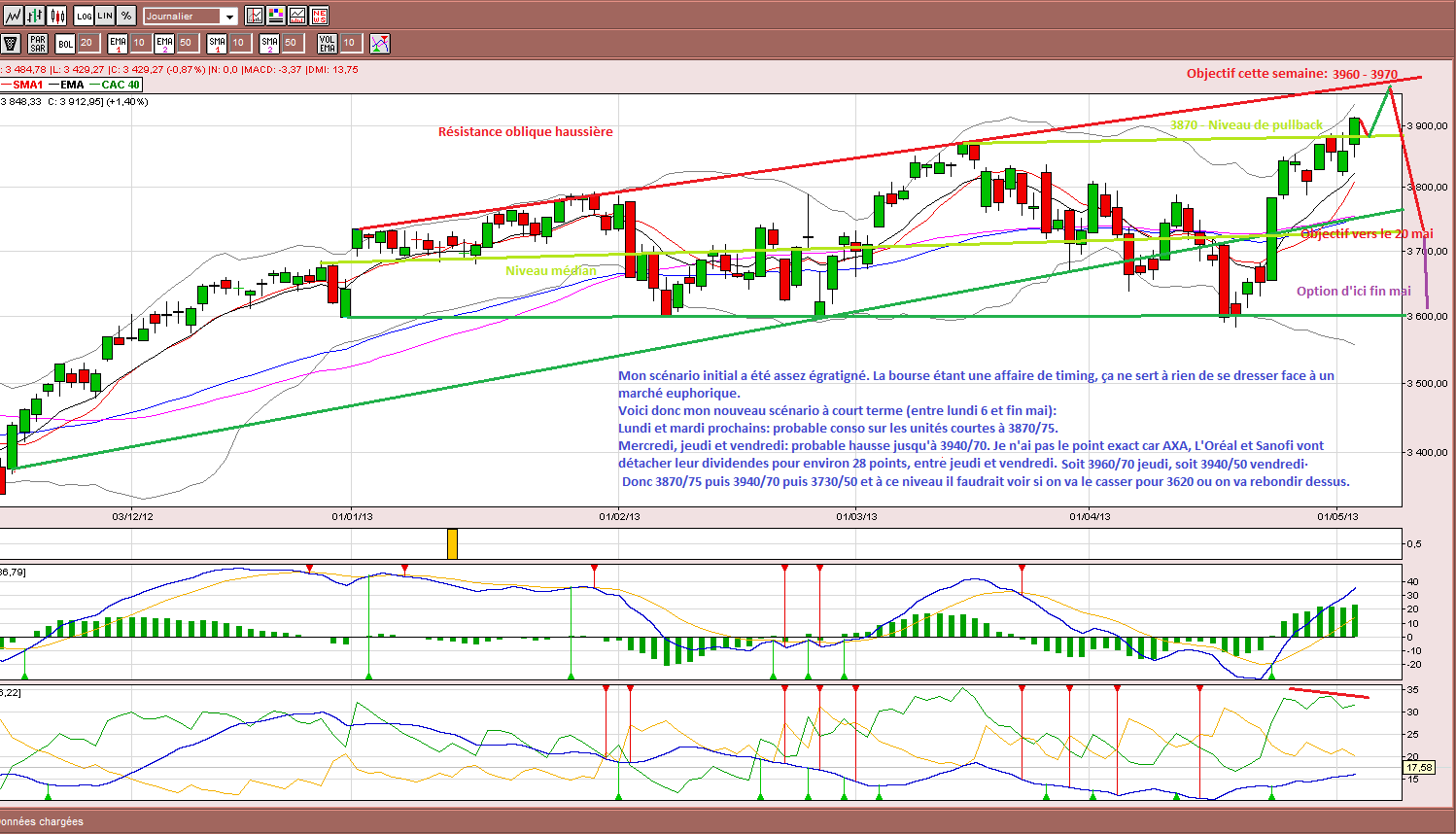The image size is (1456, 834).
Task: Toggle the EMA 1 indicator
Action: click(118, 44)
